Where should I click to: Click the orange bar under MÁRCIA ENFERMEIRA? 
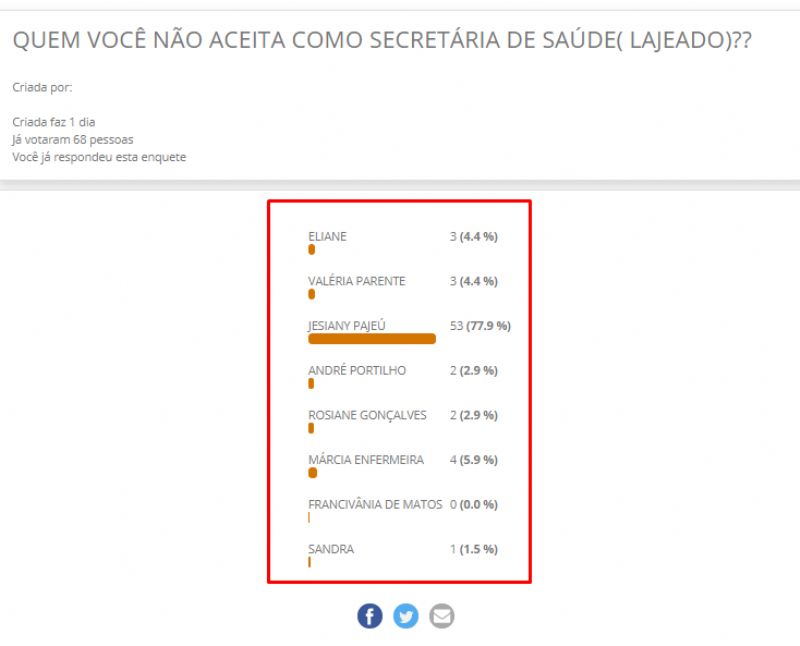coord(312,473)
